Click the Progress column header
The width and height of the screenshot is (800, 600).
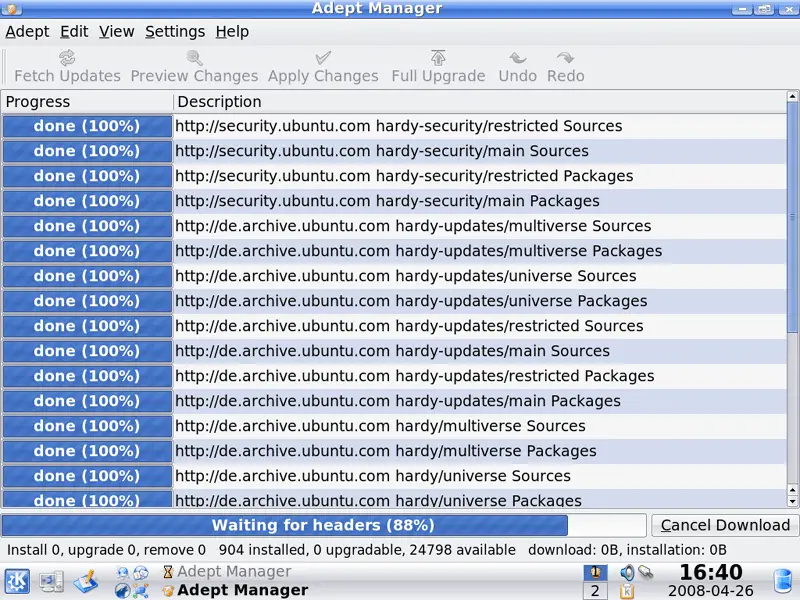[x=87, y=102]
